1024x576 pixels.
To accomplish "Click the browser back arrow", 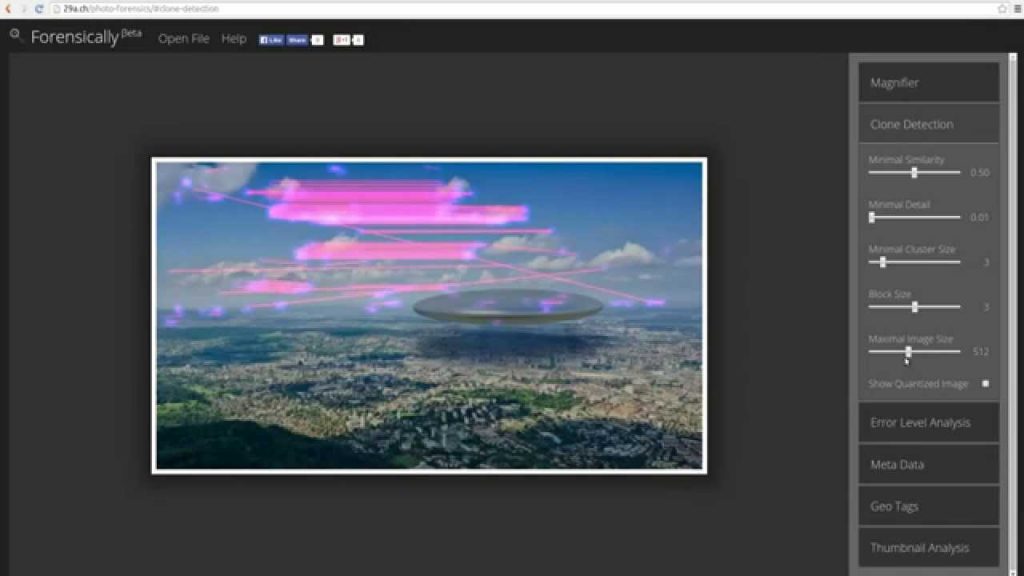I will tap(9, 8).
